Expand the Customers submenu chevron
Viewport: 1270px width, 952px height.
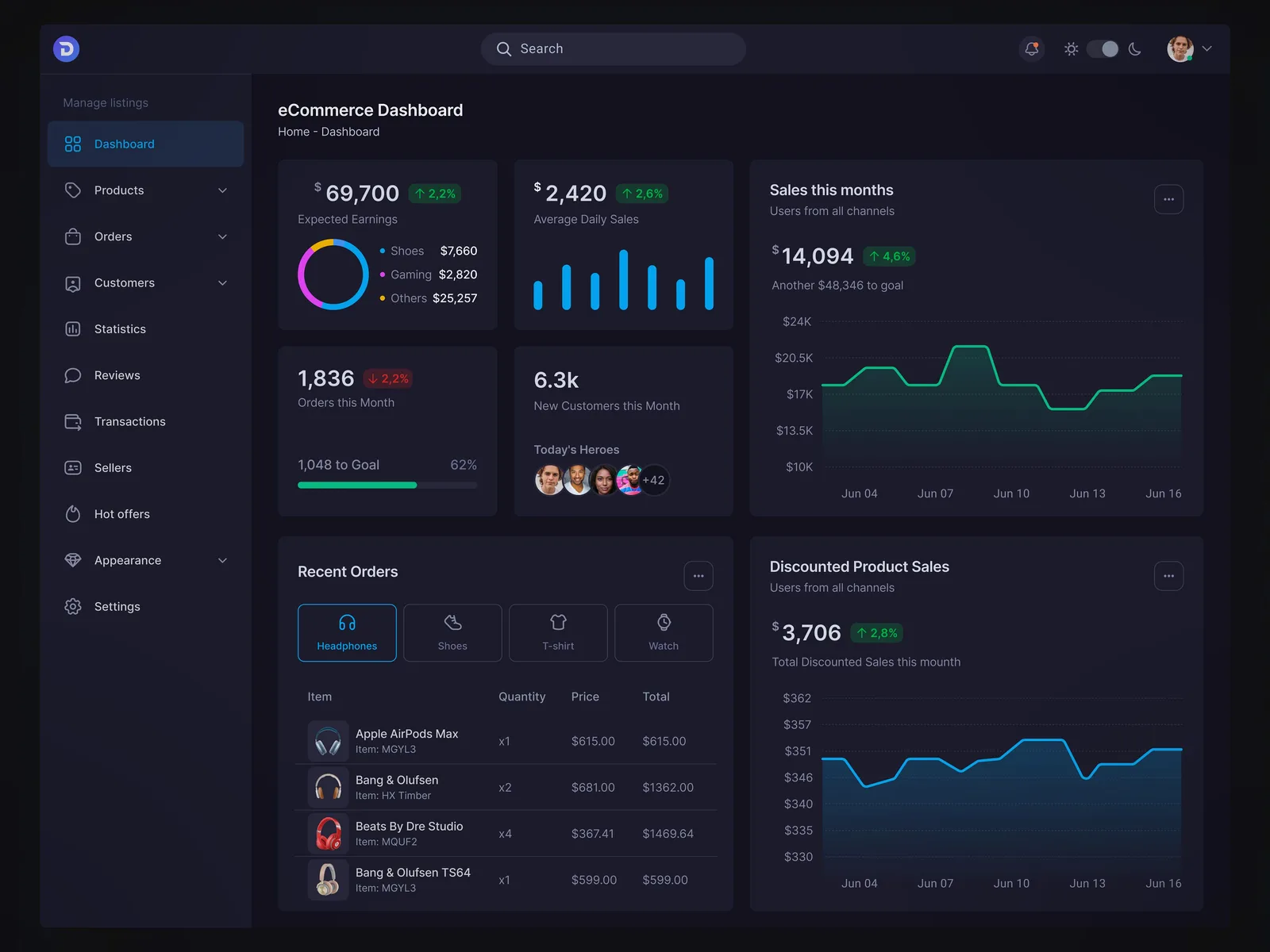pyautogui.click(x=222, y=283)
